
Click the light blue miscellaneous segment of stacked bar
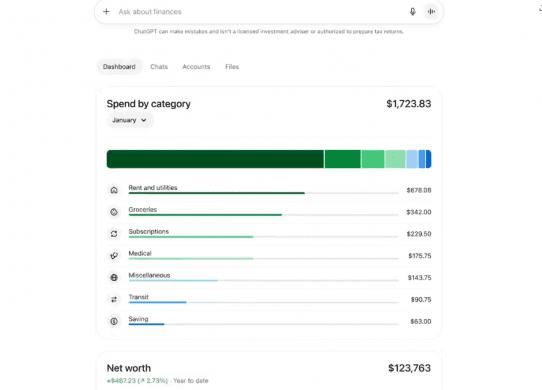412,159
